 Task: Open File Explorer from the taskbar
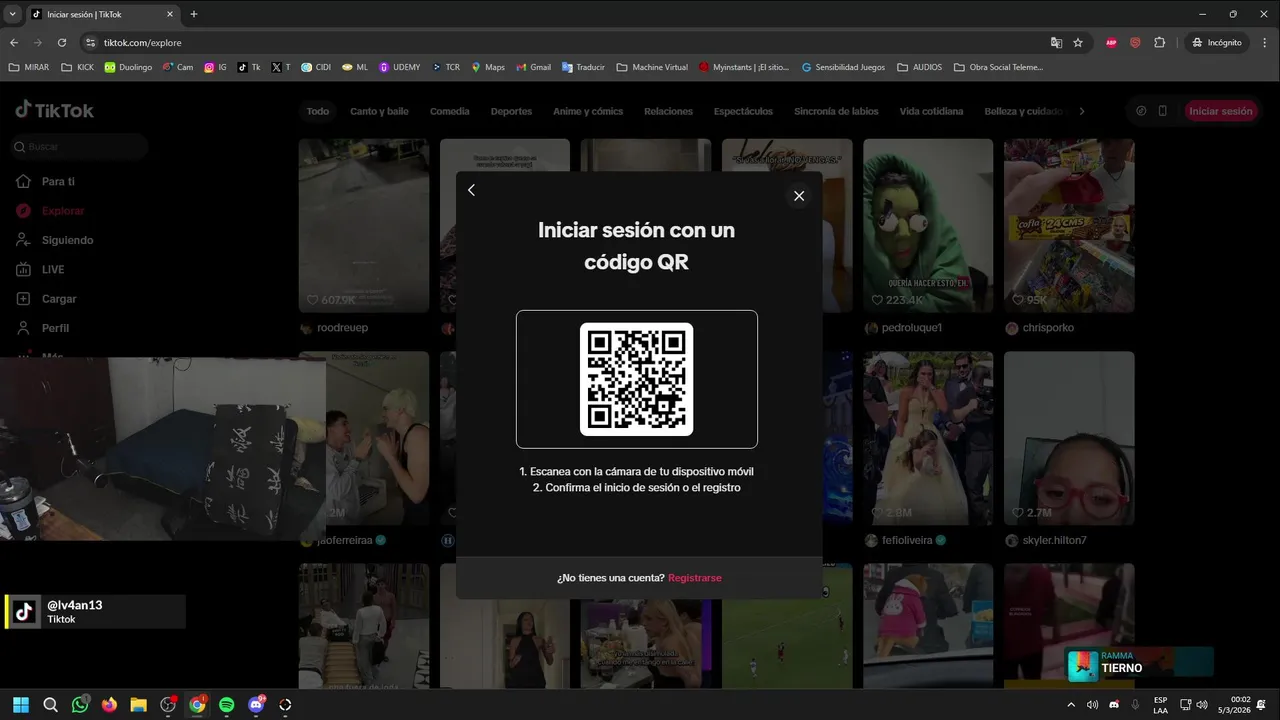tap(138, 705)
